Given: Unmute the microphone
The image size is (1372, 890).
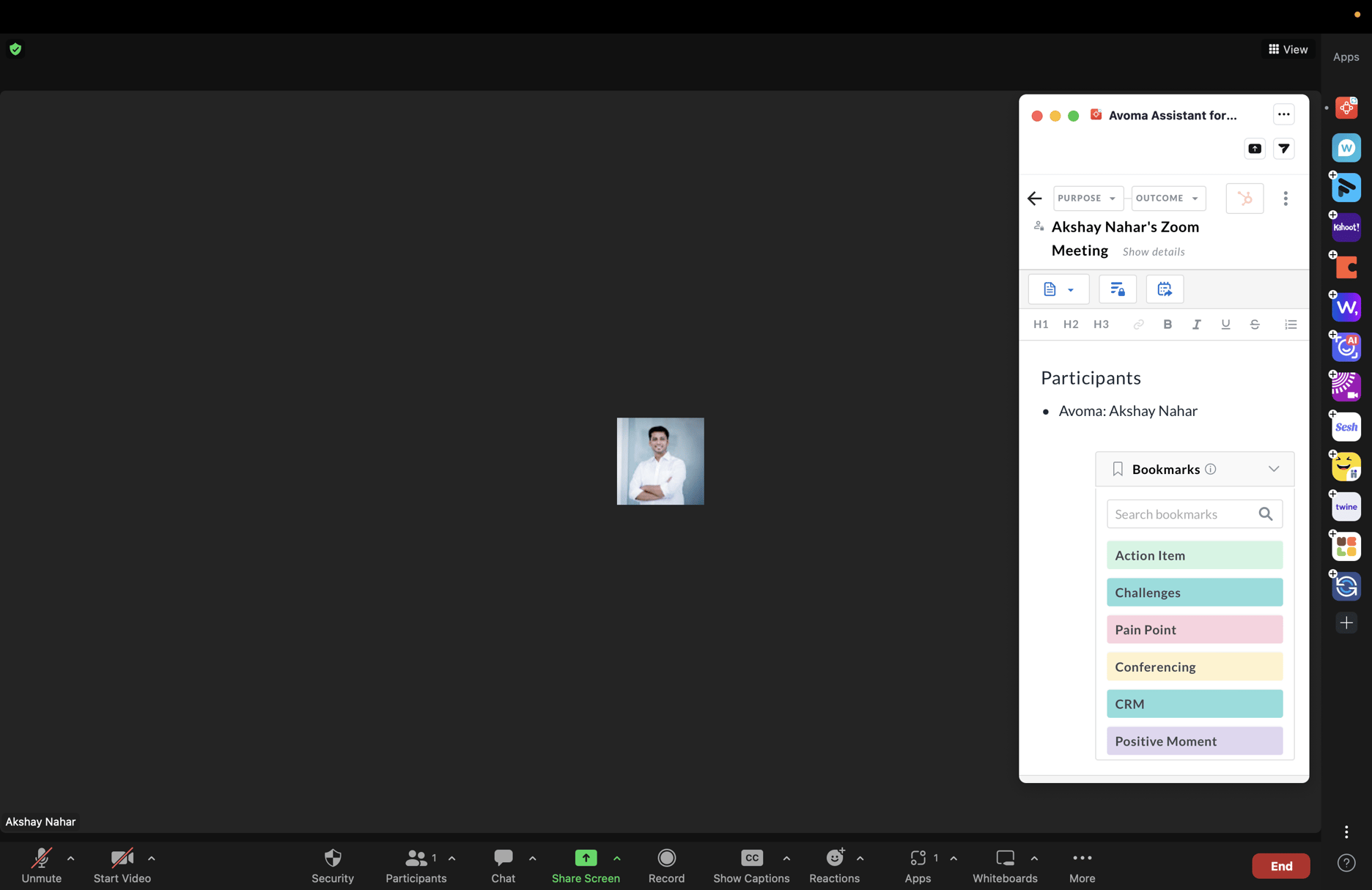Looking at the screenshot, I should [x=41, y=865].
